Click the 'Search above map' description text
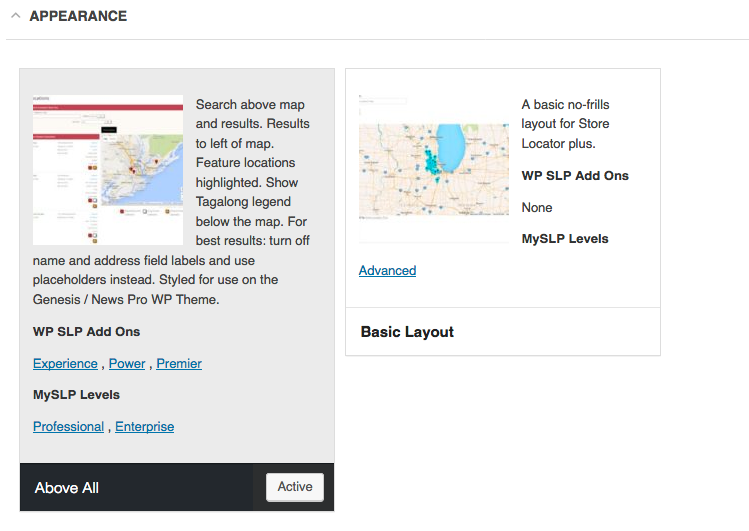 (x=250, y=105)
